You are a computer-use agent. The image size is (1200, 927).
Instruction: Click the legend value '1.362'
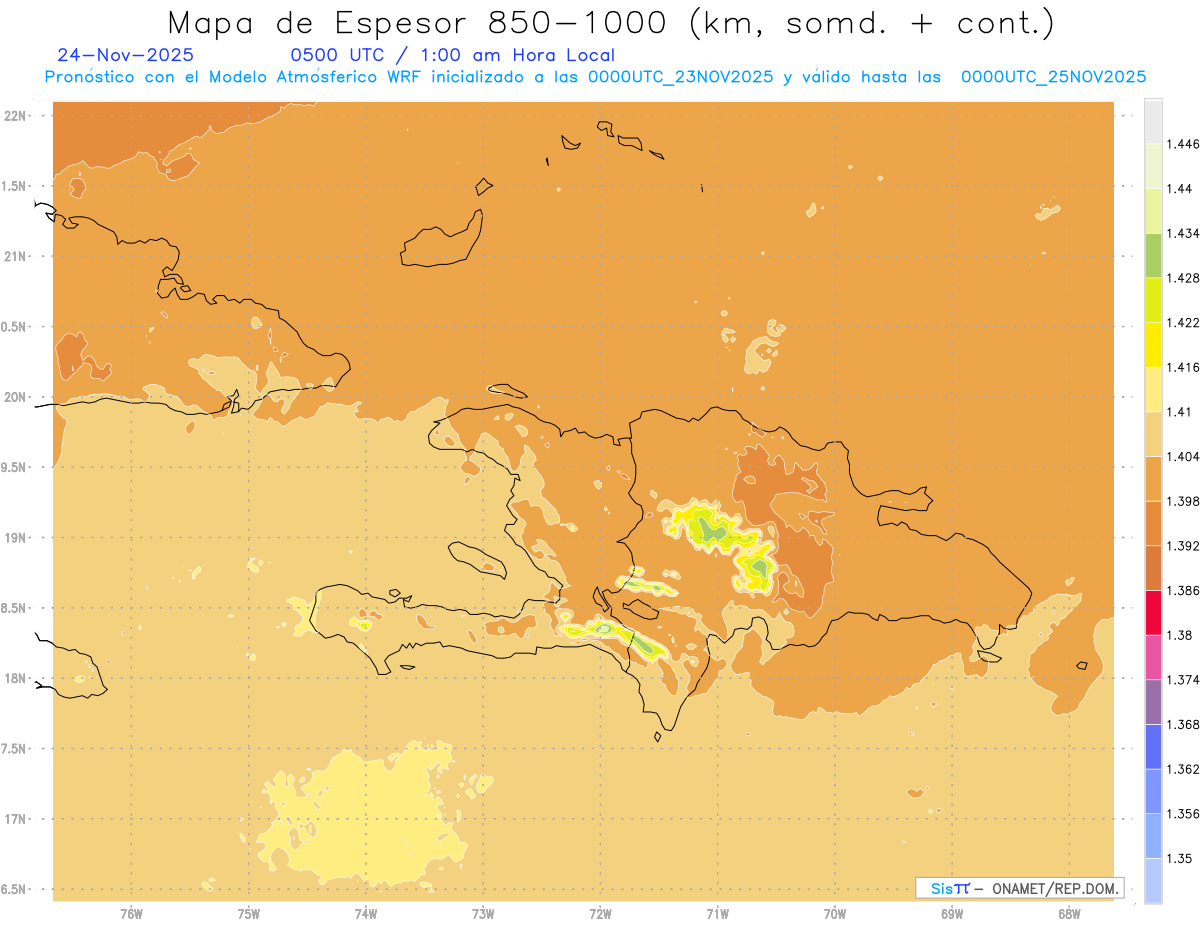pyautogui.click(x=1183, y=769)
